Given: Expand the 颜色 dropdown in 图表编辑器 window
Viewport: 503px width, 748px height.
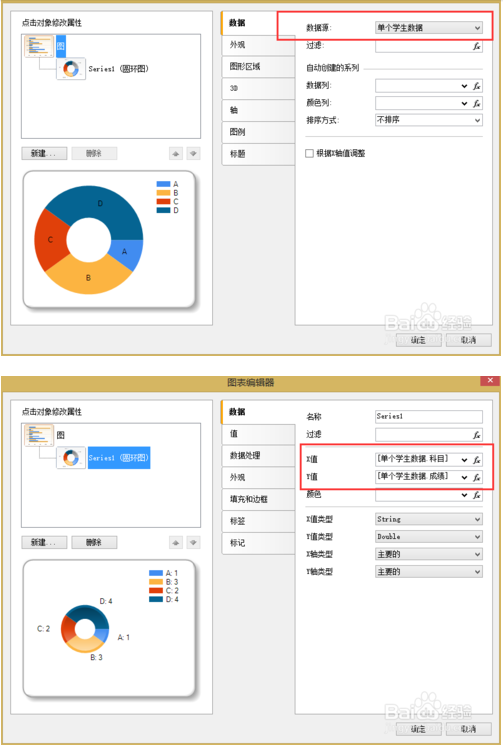Looking at the screenshot, I should click(x=464, y=495).
